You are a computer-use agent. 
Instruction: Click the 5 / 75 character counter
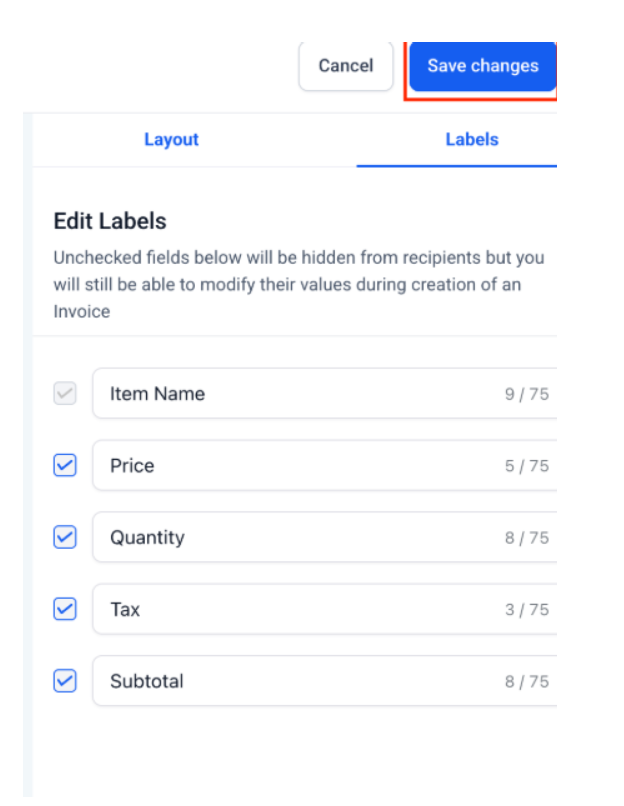(x=526, y=466)
